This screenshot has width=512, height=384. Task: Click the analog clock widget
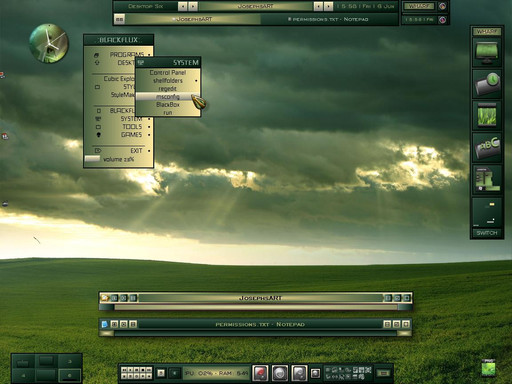49,43
